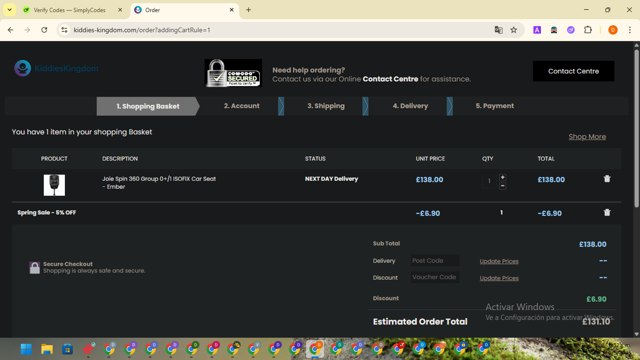Click the Voucher Code field

(x=434, y=277)
